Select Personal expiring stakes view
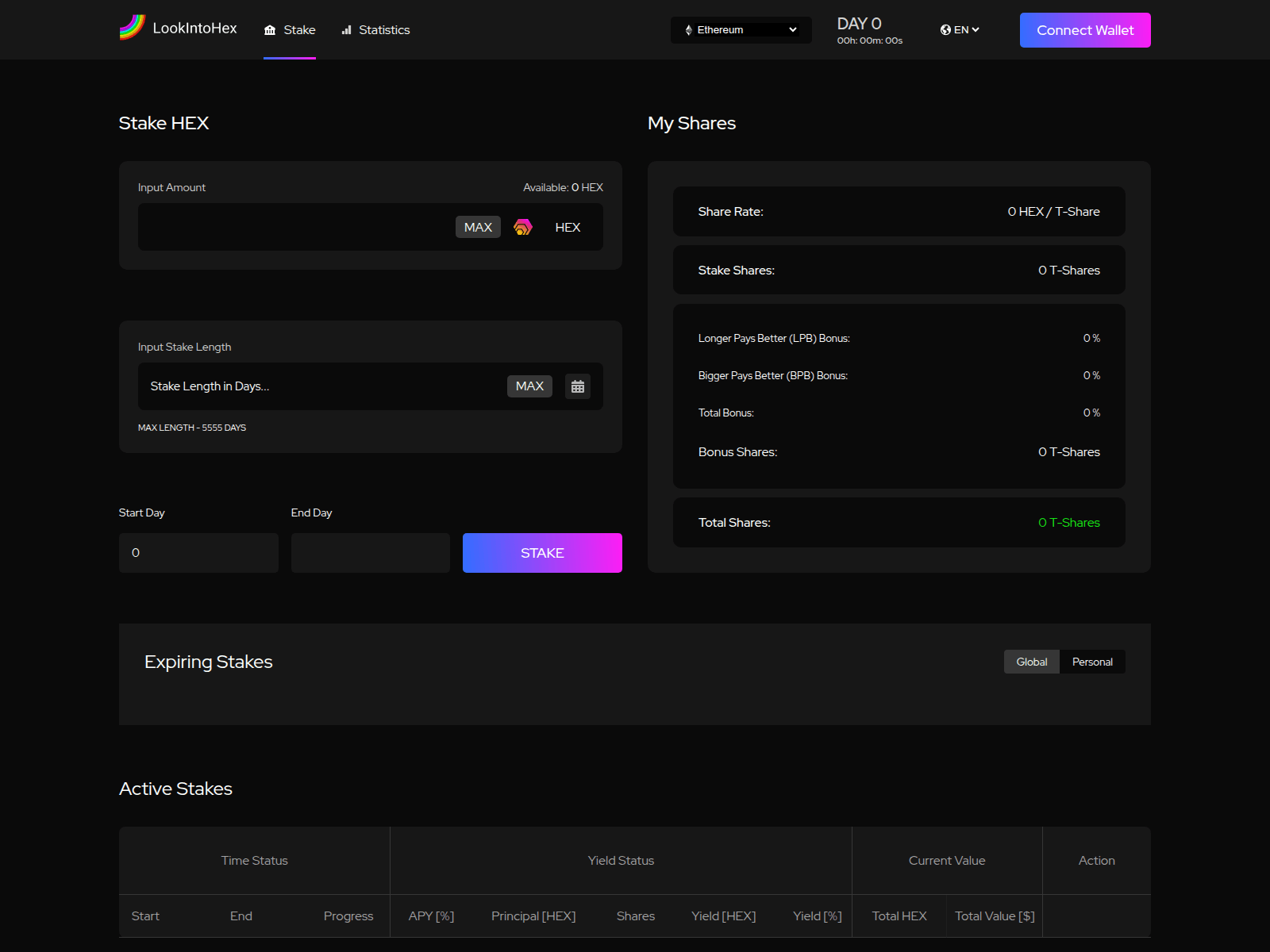1270x952 pixels. click(x=1092, y=662)
